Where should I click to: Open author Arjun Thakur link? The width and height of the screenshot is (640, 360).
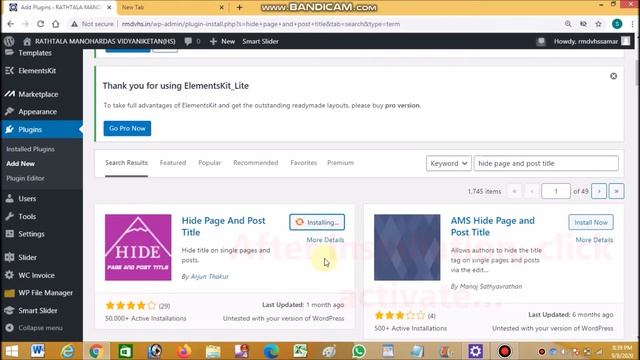209,277
